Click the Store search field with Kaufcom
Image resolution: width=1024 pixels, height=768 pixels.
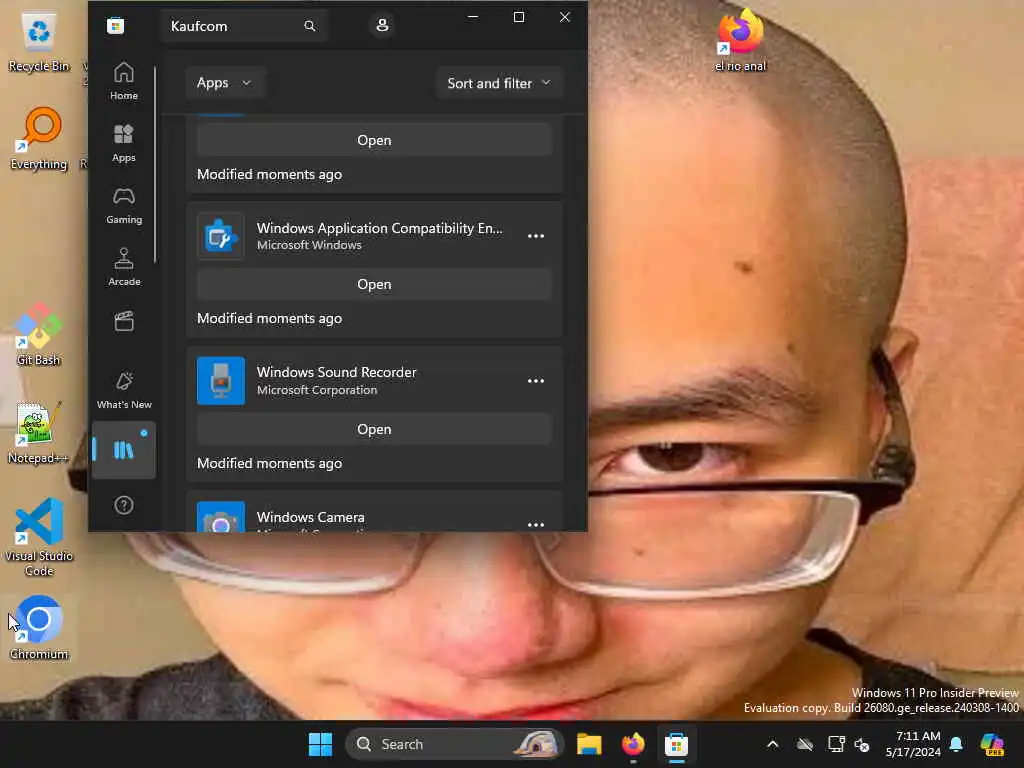click(243, 26)
